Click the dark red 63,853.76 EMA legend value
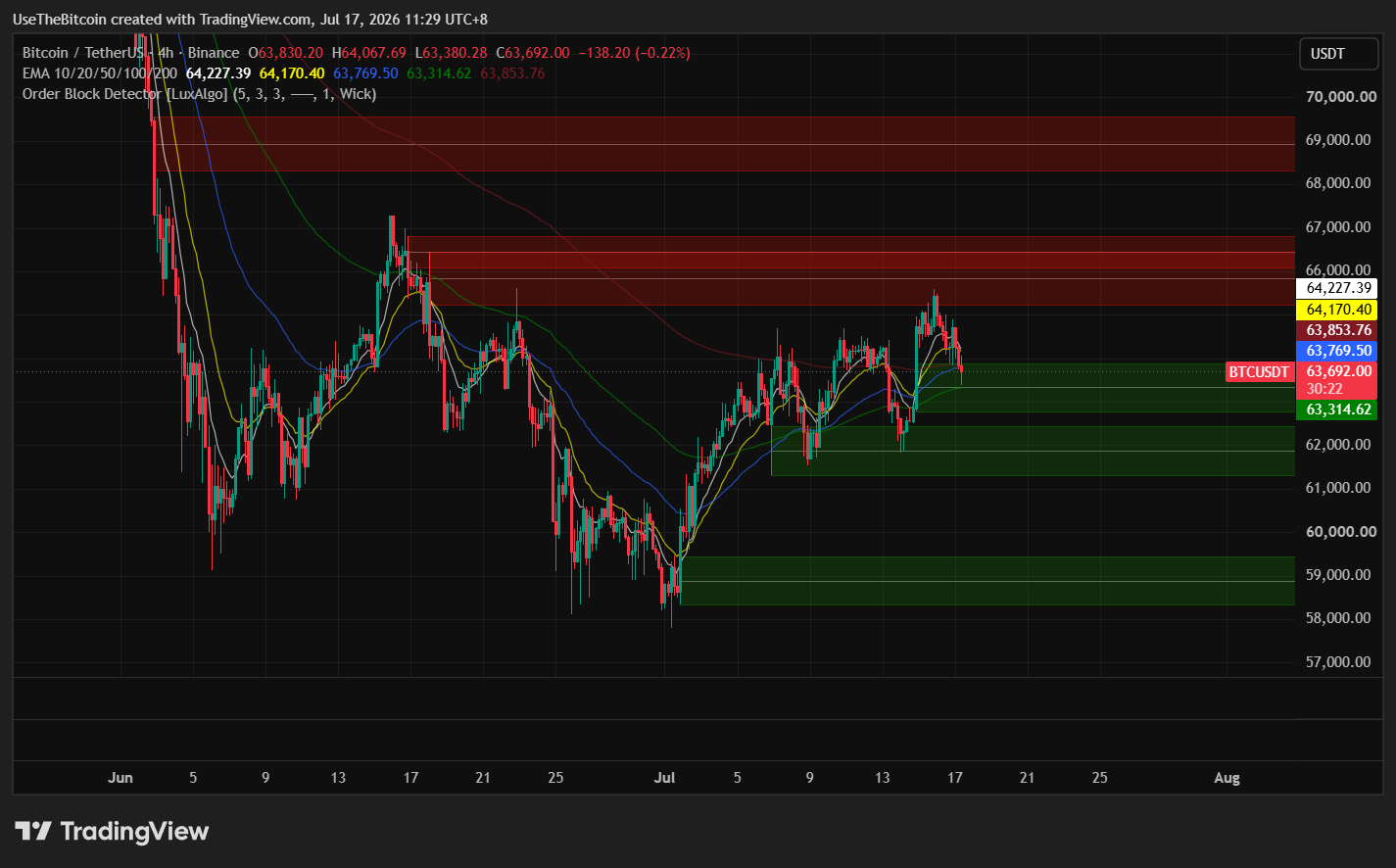Image resolution: width=1396 pixels, height=868 pixels. point(512,73)
